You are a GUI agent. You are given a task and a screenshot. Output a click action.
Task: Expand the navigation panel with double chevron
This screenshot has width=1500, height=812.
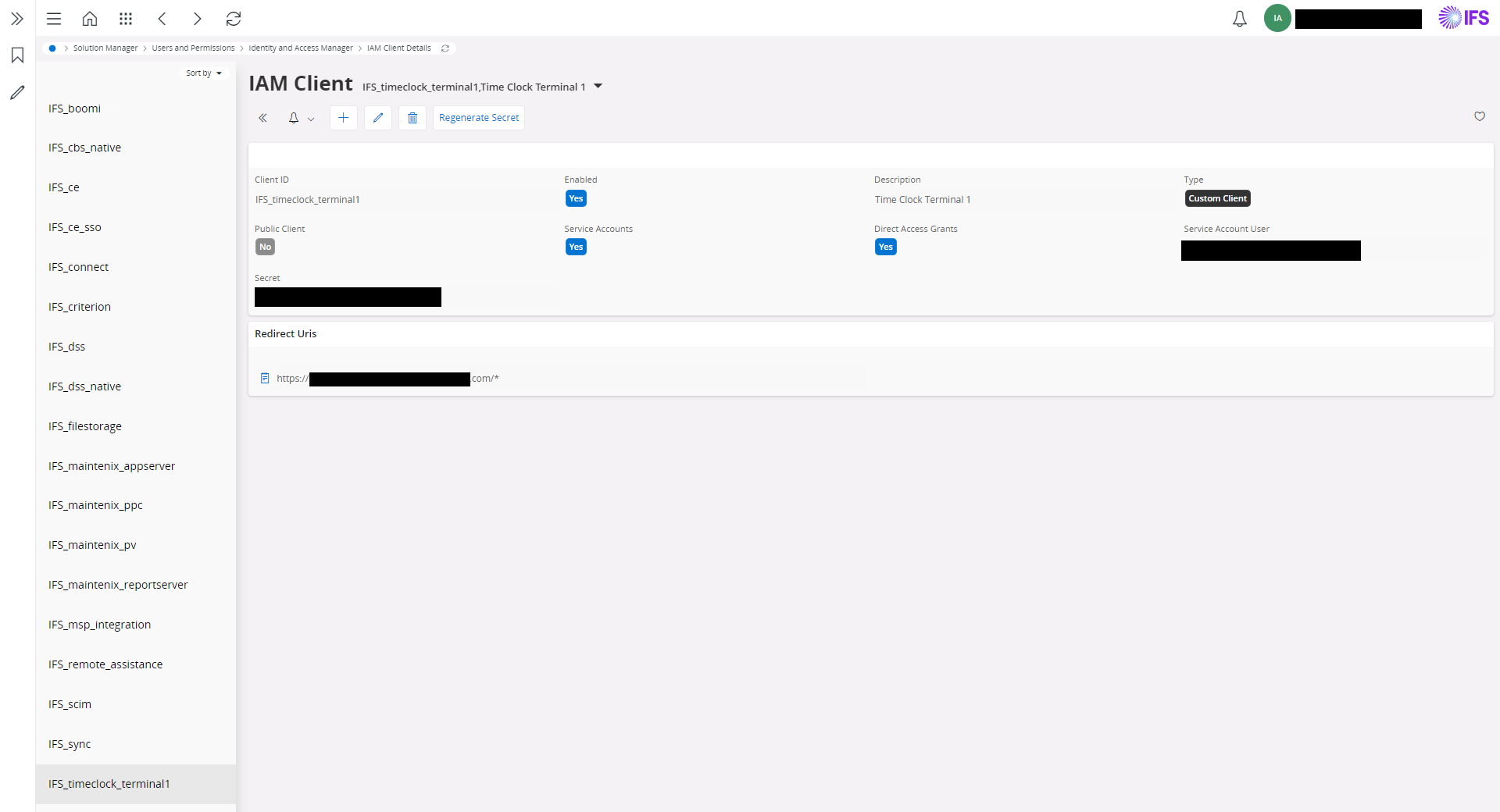point(17,19)
